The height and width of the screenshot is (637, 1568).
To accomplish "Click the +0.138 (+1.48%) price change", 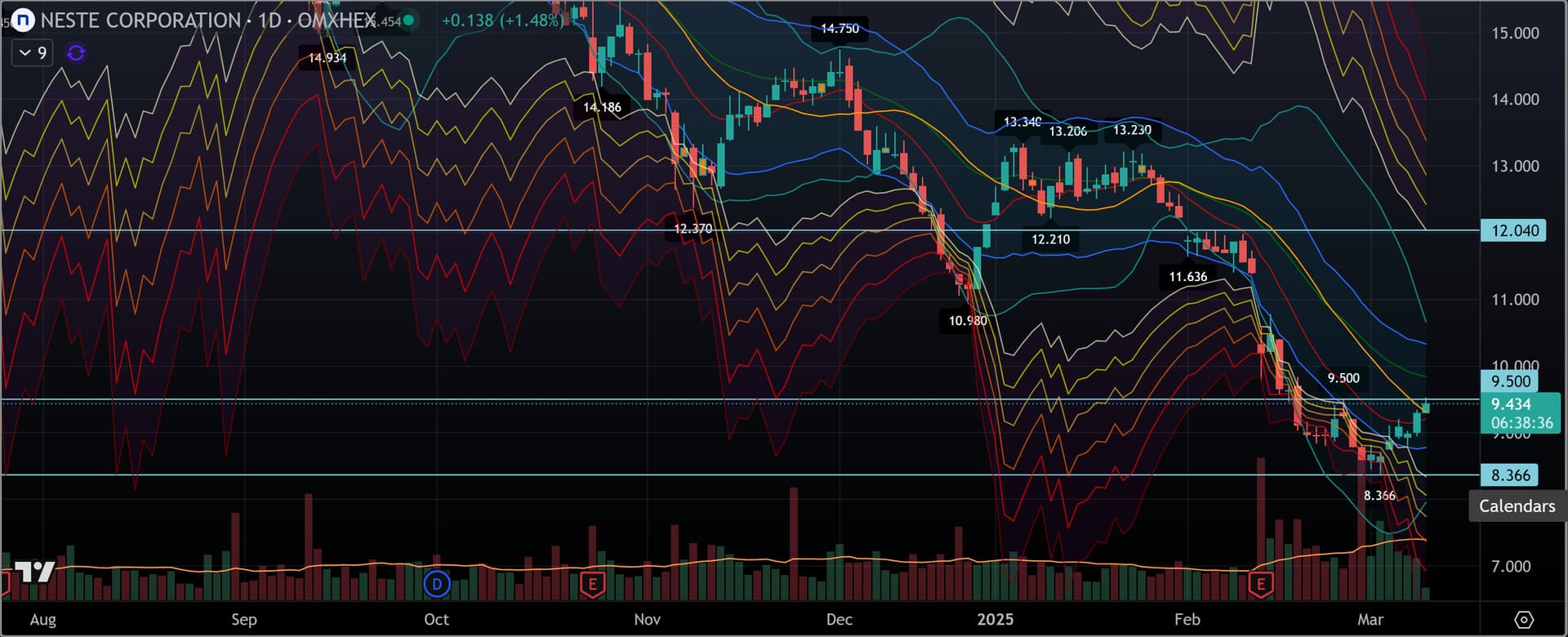I will (501, 20).
